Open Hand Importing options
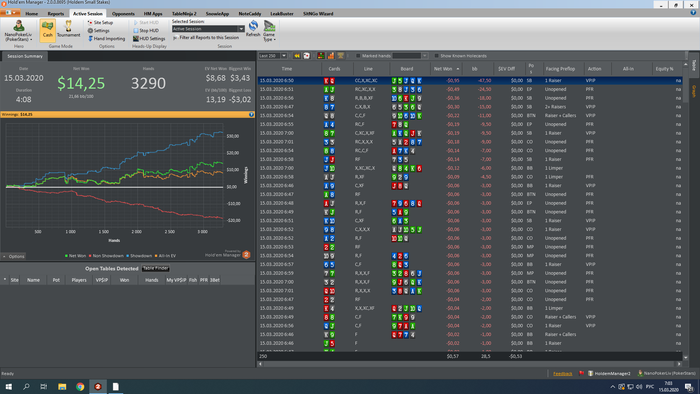This screenshot has height=394, width=700. click(x=106, y=38)
